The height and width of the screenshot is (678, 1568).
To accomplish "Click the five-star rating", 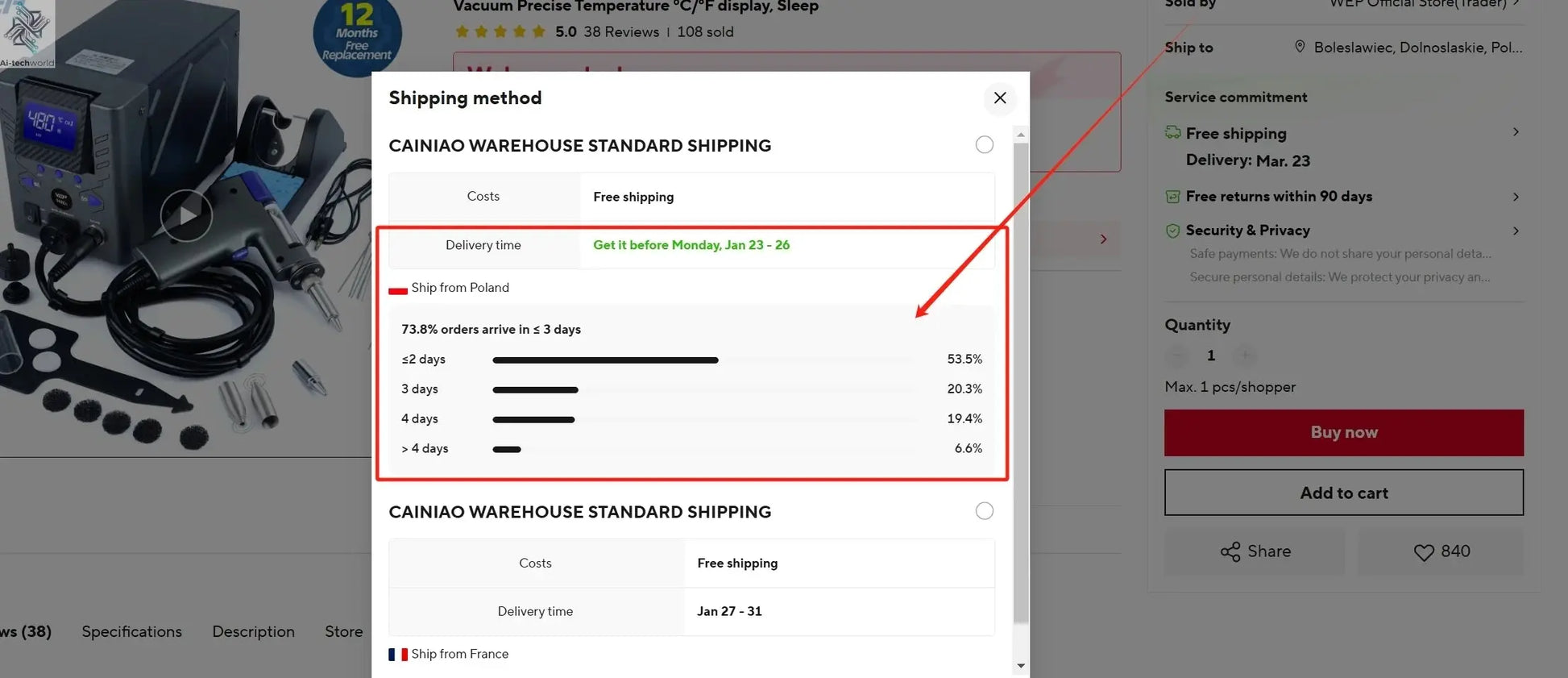I will (500, 32).
